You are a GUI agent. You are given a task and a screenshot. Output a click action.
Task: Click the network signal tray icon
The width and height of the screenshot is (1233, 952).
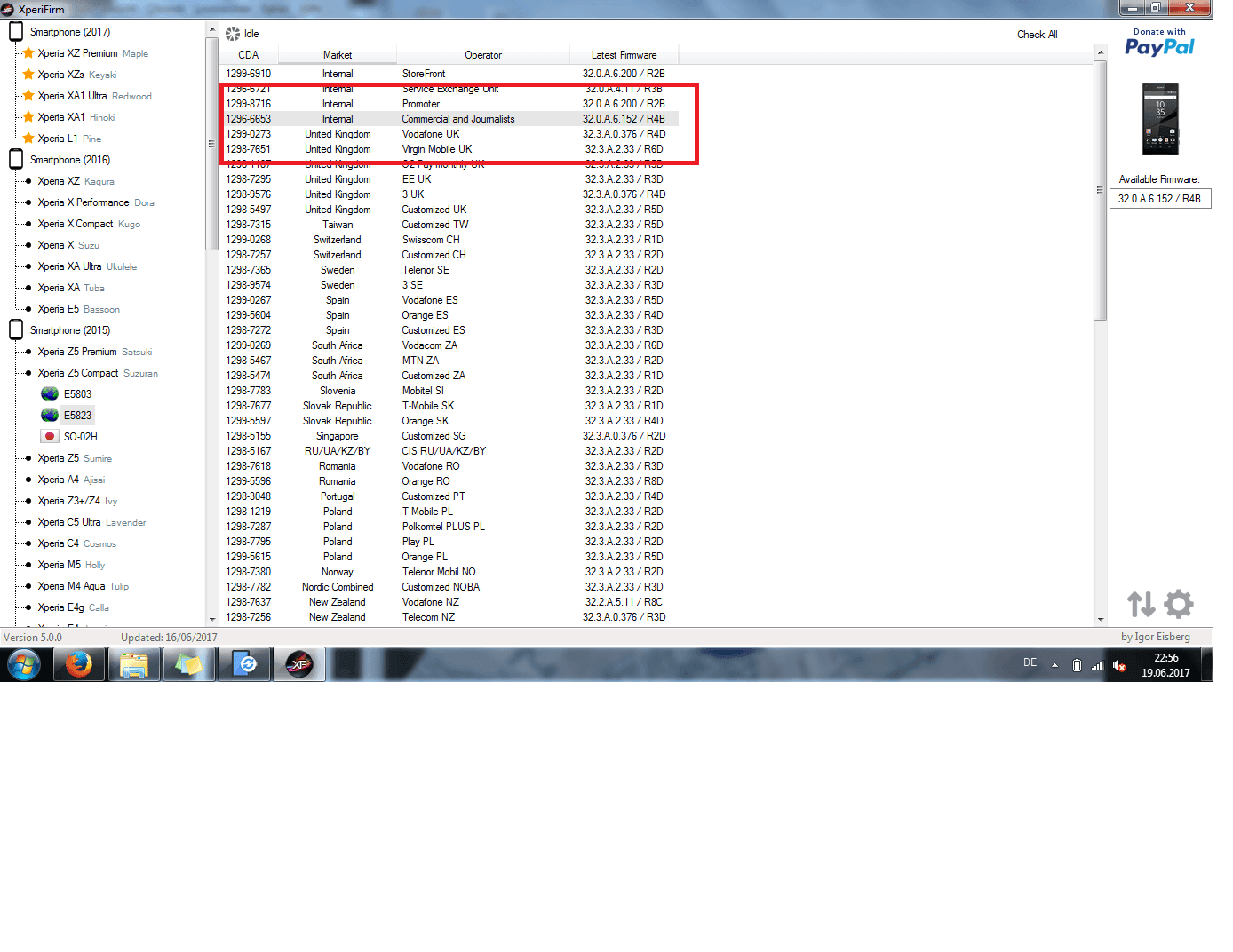coord(1097,665)
